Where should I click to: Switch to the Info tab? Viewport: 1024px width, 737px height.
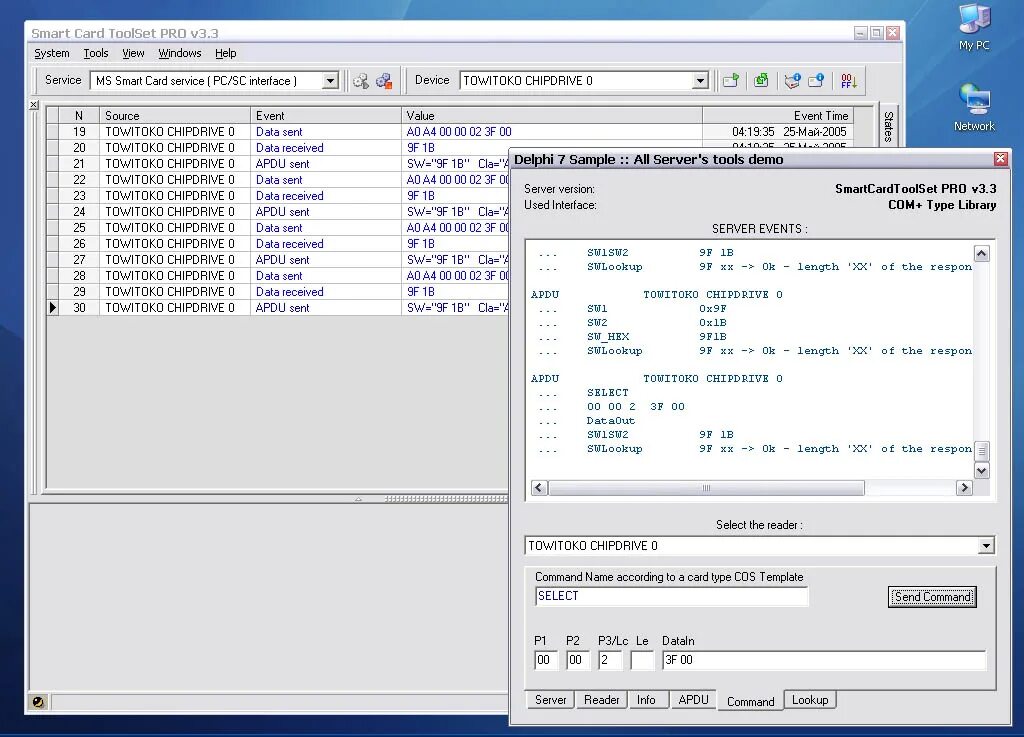646,700
